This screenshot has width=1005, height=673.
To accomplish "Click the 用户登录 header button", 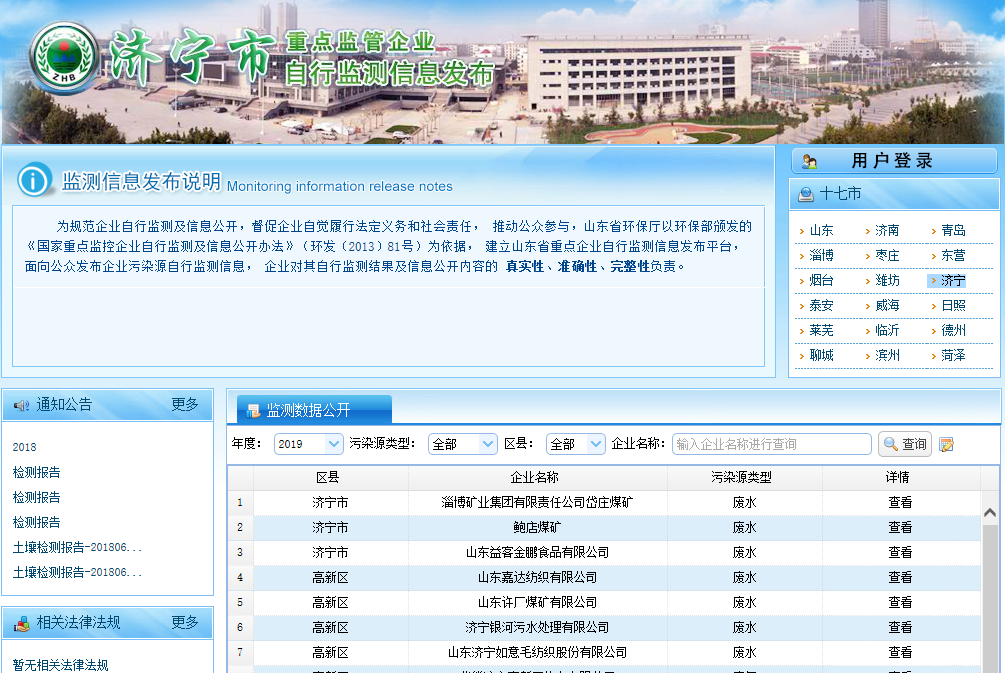I will click(x=893, y=161).
